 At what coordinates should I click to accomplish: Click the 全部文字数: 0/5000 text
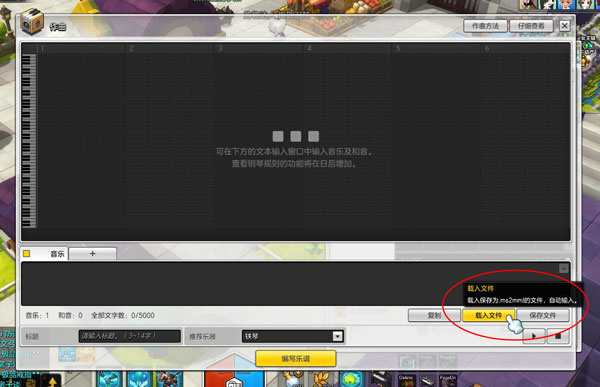(123, 315)
